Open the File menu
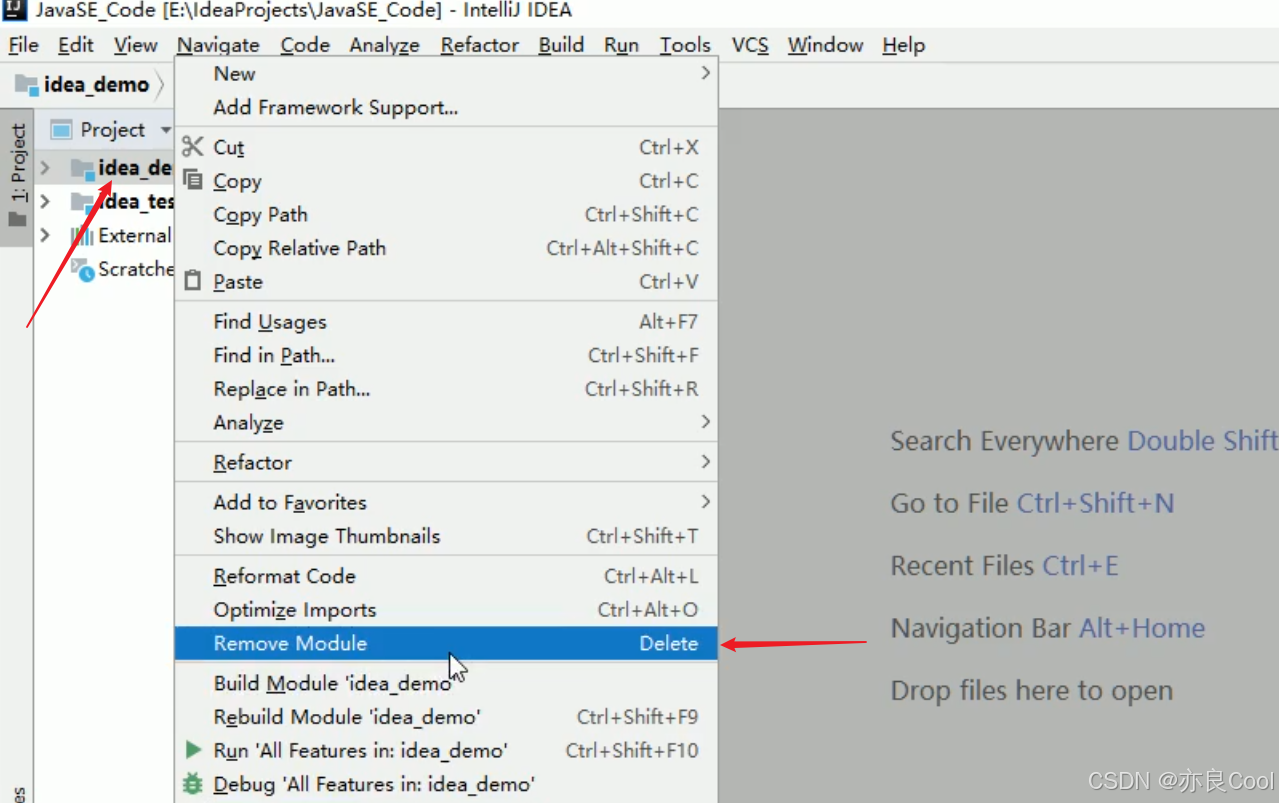 23,45
